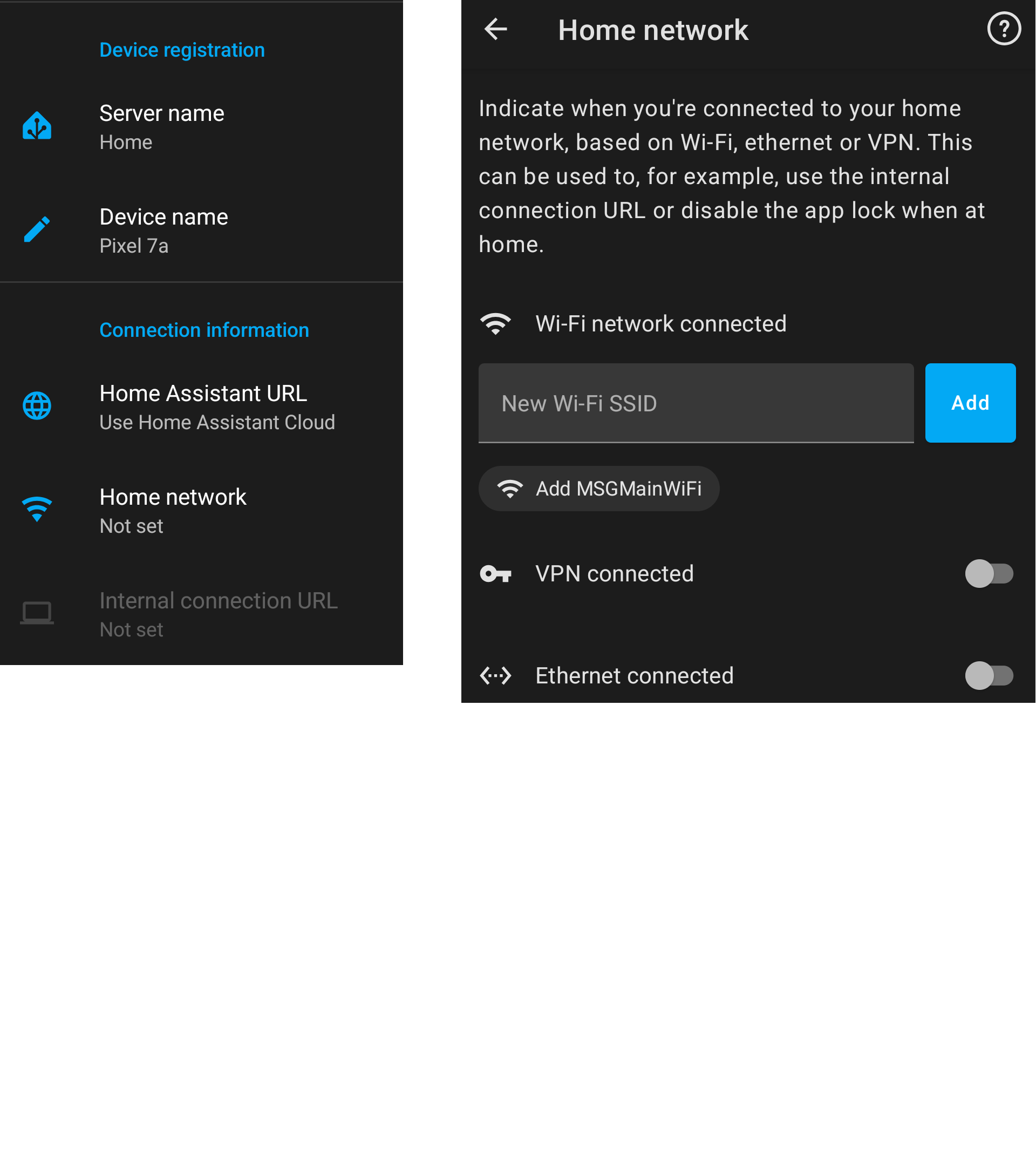Viewport: 1036px width, 1166px height.
Task: Open the help question mark icon
Action: [1004, 29]
